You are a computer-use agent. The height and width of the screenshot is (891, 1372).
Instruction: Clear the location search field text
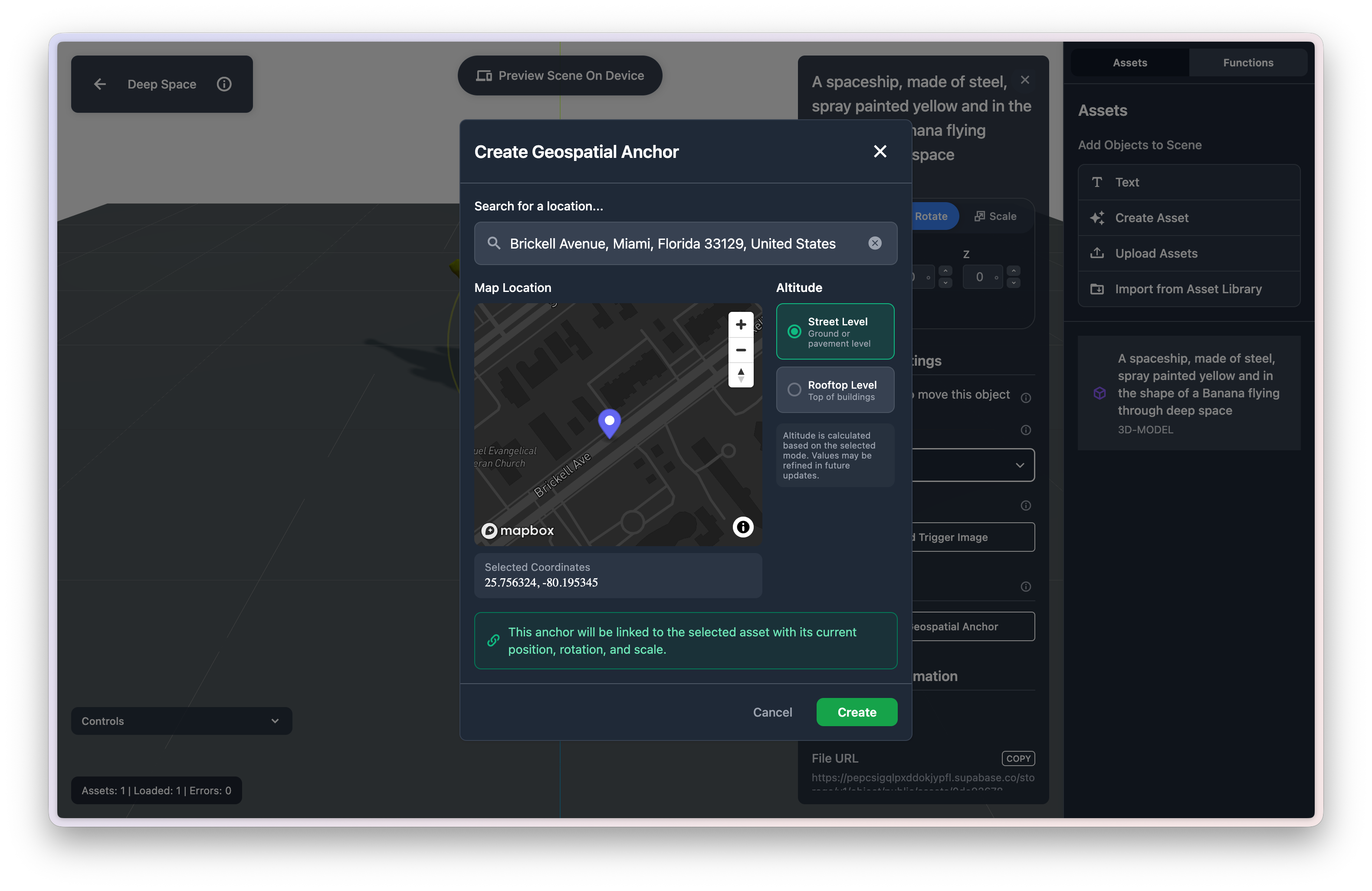[874, 243]
